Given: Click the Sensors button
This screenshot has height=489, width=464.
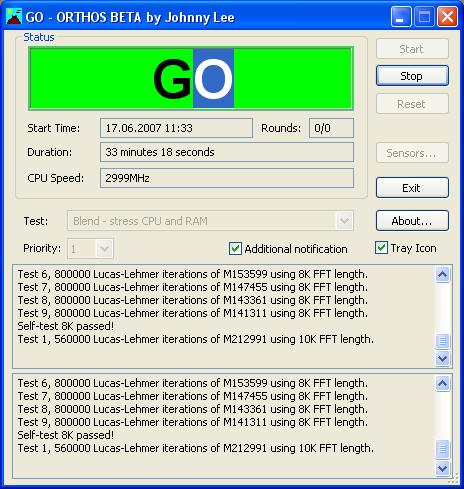Looking at the screenshot, I should (x=412, y=153).
